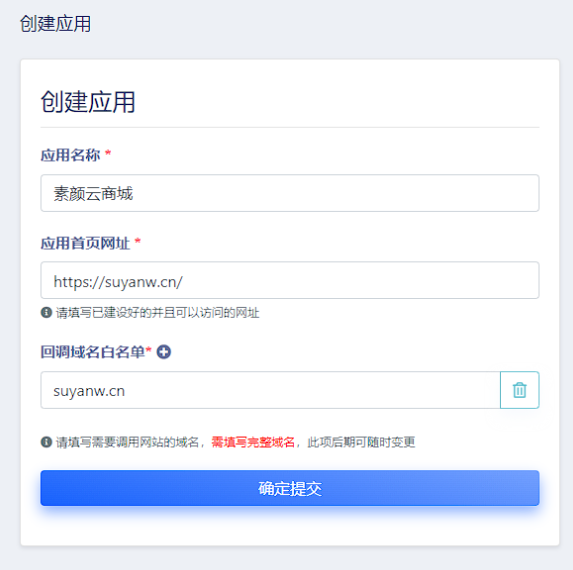This screenshot has width=573, height=570.
Task: Click the 应用首页网址 field label
Action: 85,243
